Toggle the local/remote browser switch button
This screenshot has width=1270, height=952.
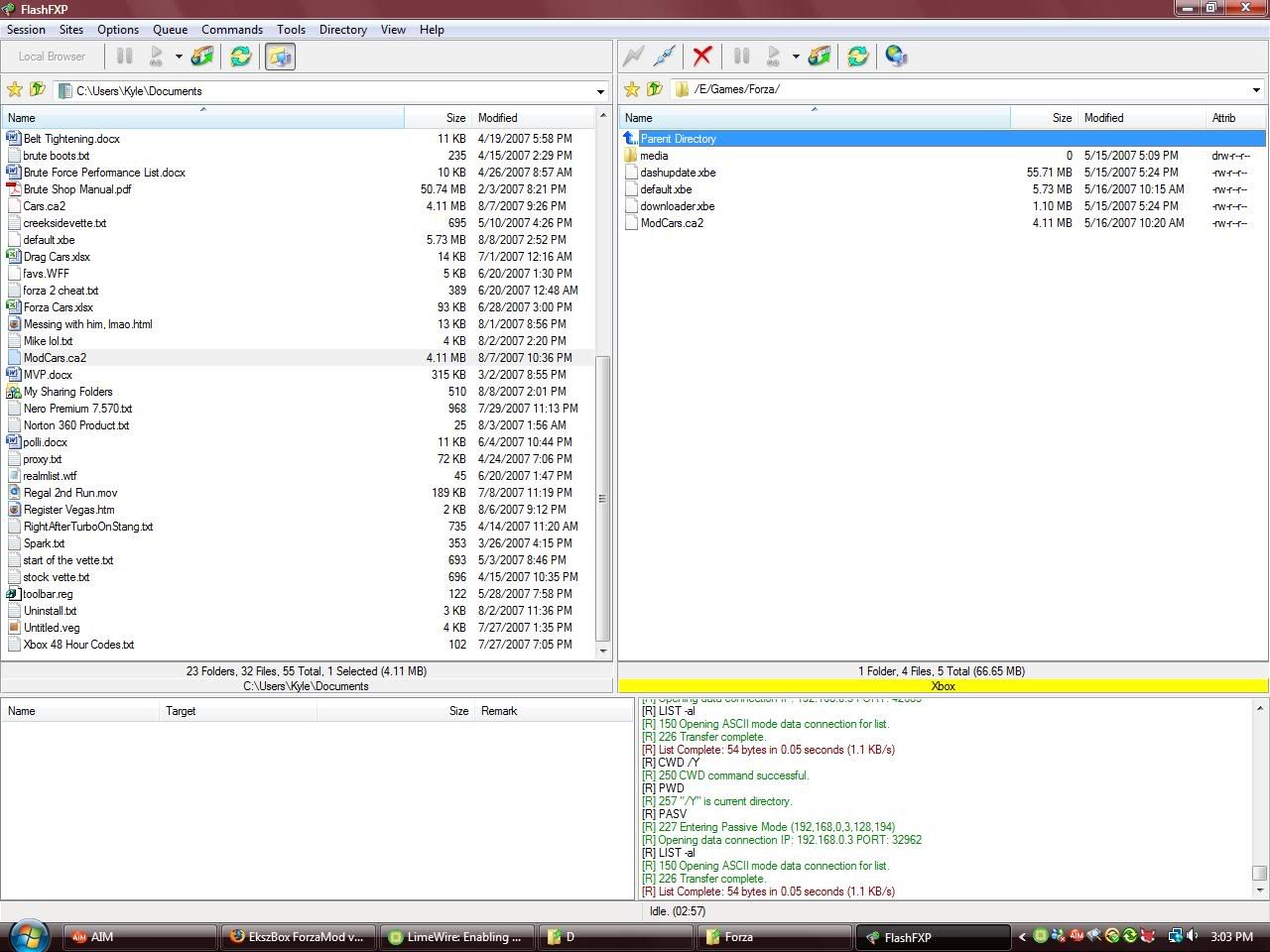[280, 57]
